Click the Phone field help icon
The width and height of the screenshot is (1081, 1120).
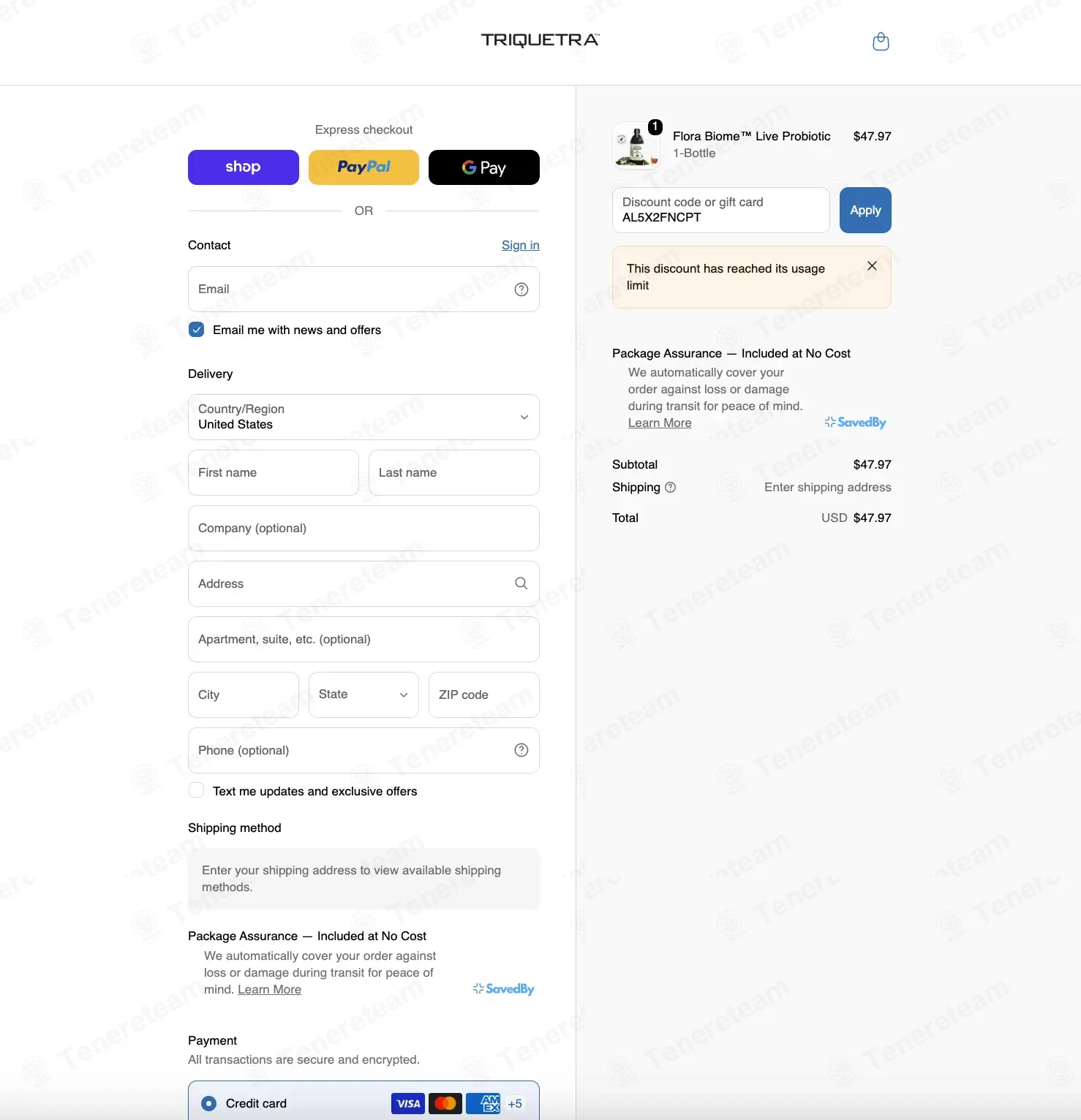(521, 750)
